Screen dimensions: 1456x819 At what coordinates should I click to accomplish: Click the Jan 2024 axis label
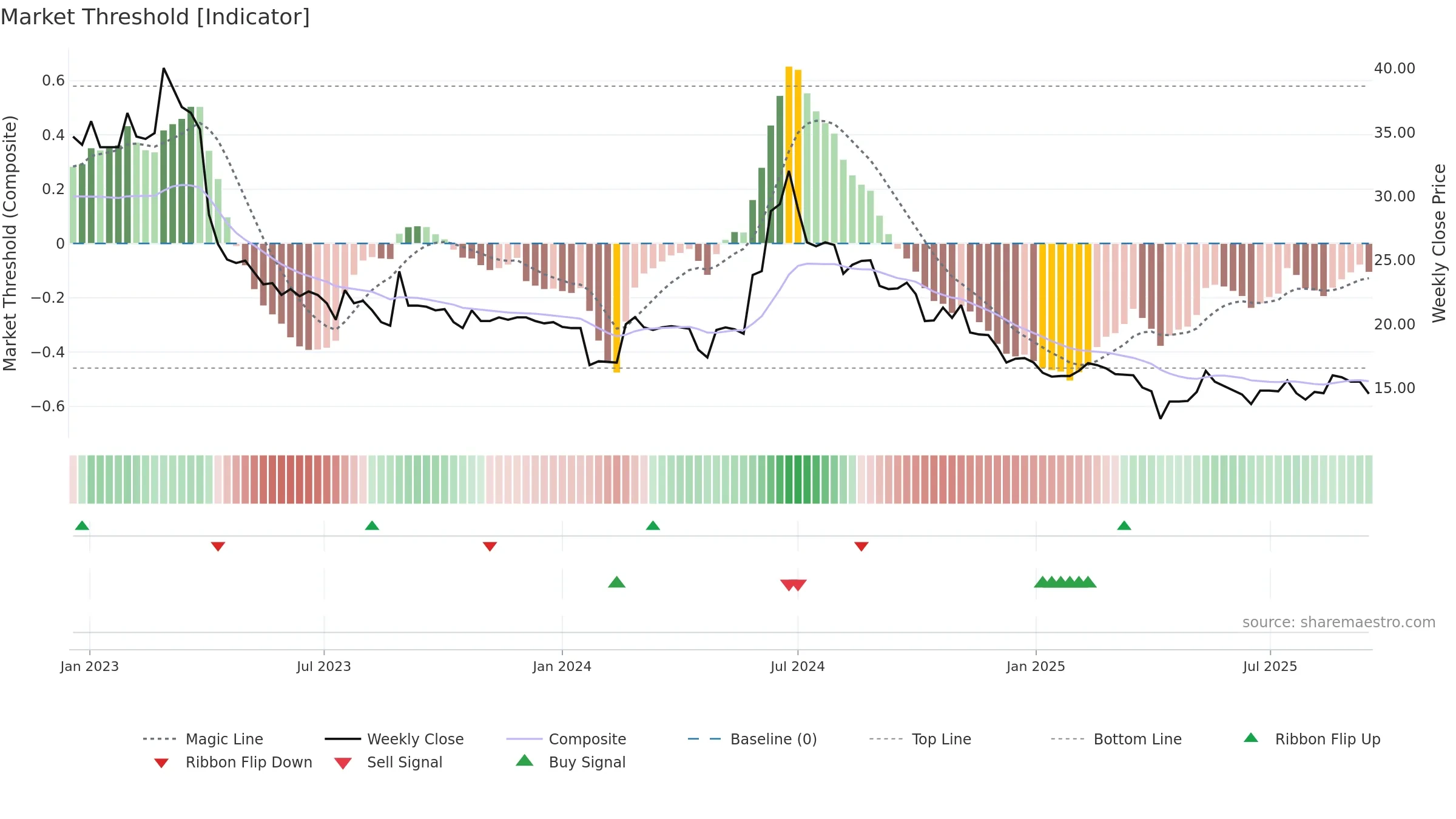tap(562, 666)
